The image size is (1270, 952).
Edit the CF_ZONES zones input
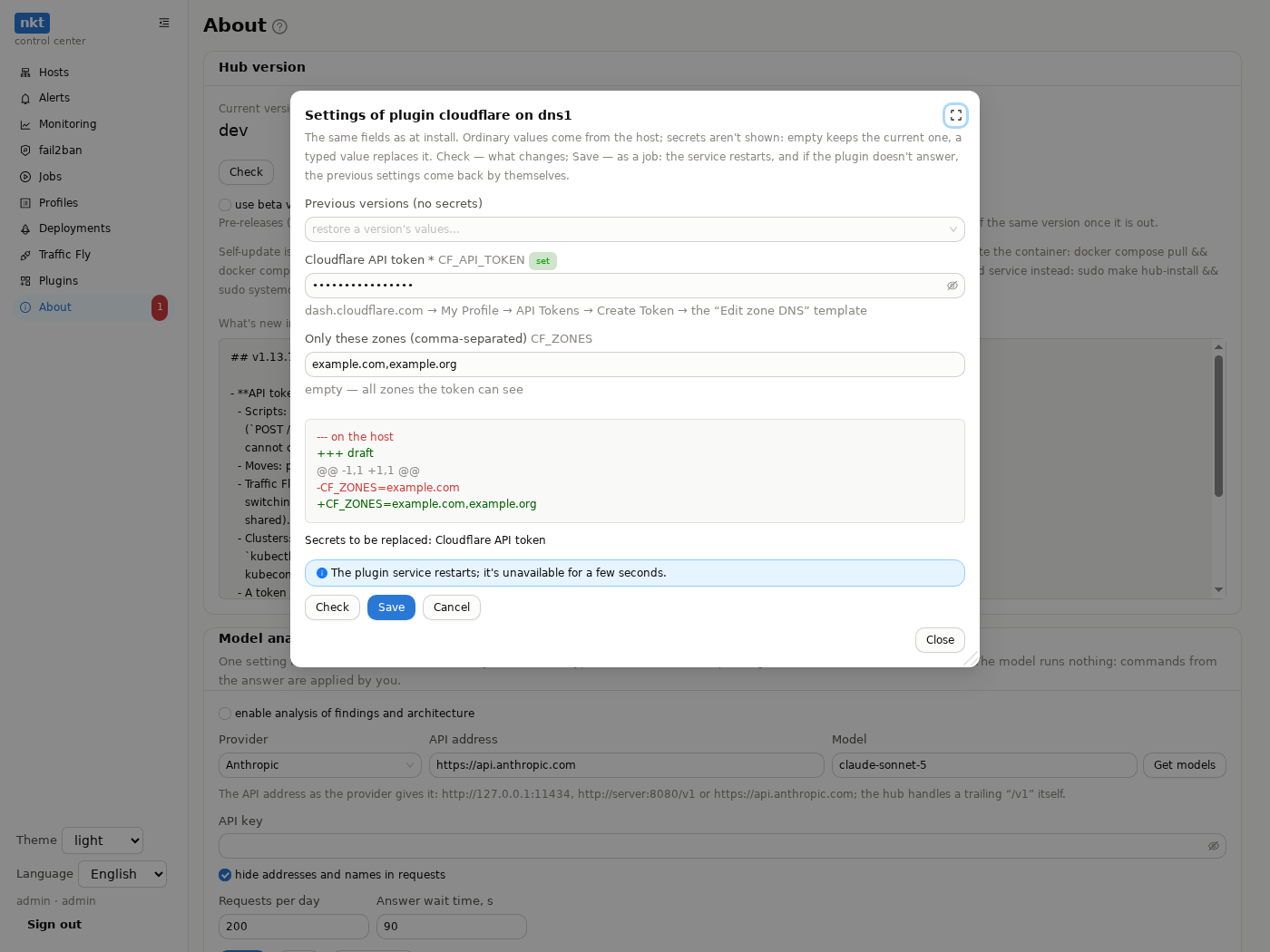635,364
